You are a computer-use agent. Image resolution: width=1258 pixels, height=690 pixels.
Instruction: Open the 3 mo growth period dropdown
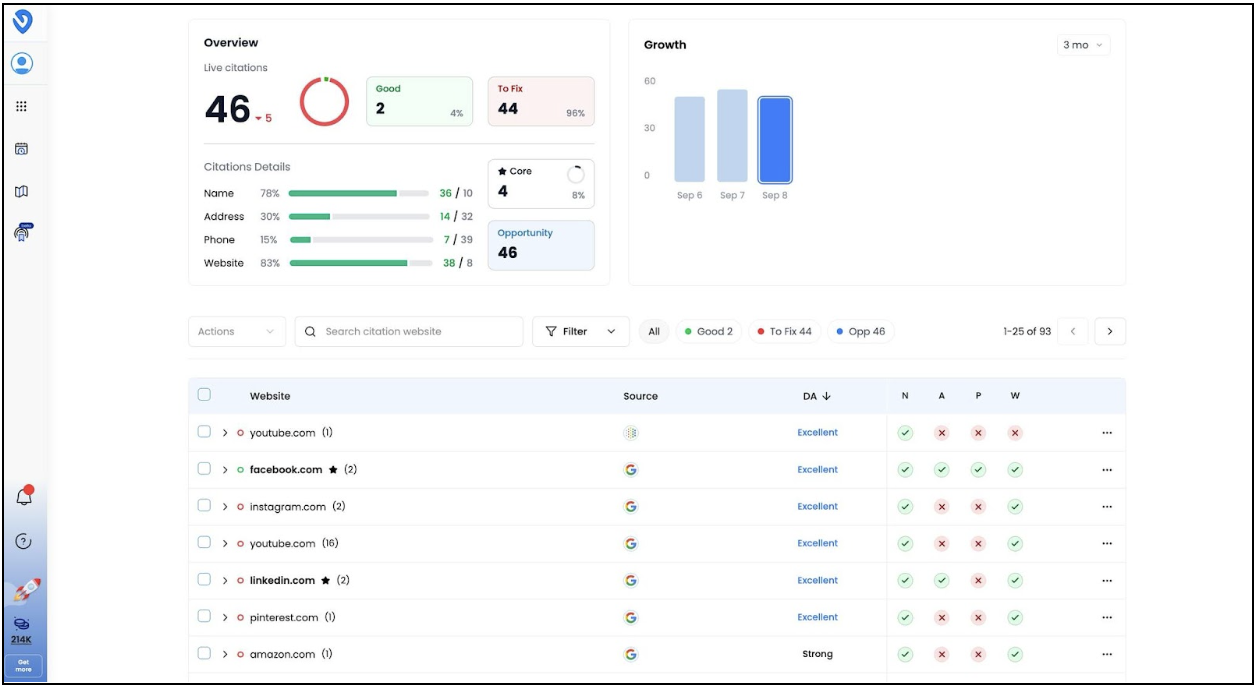[x=1083, y=45]
